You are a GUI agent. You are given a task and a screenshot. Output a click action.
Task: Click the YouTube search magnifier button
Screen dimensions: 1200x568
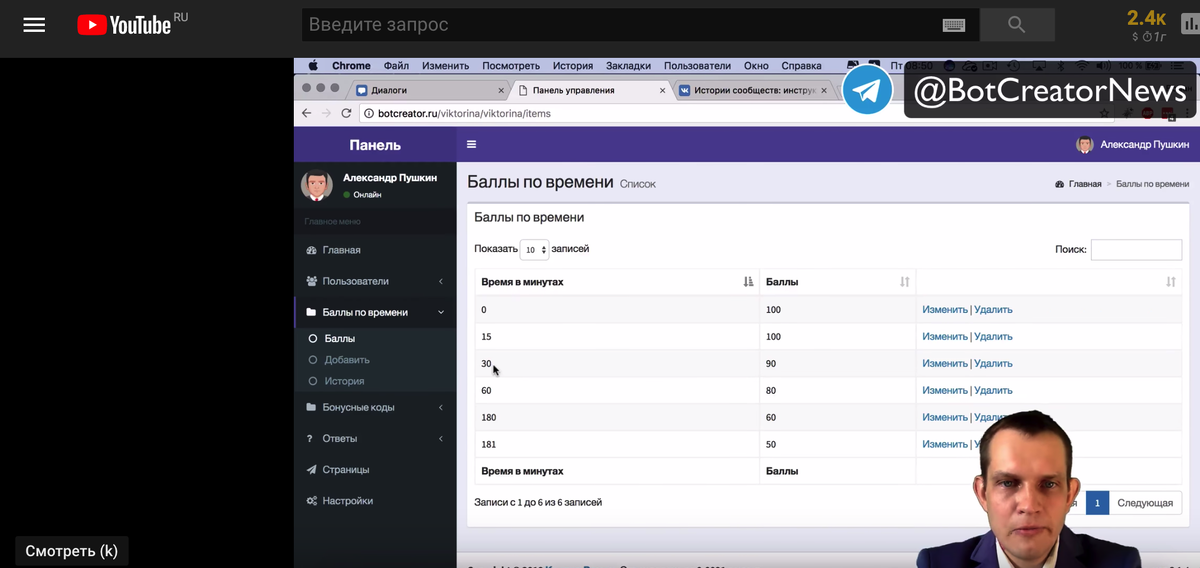1017,25
